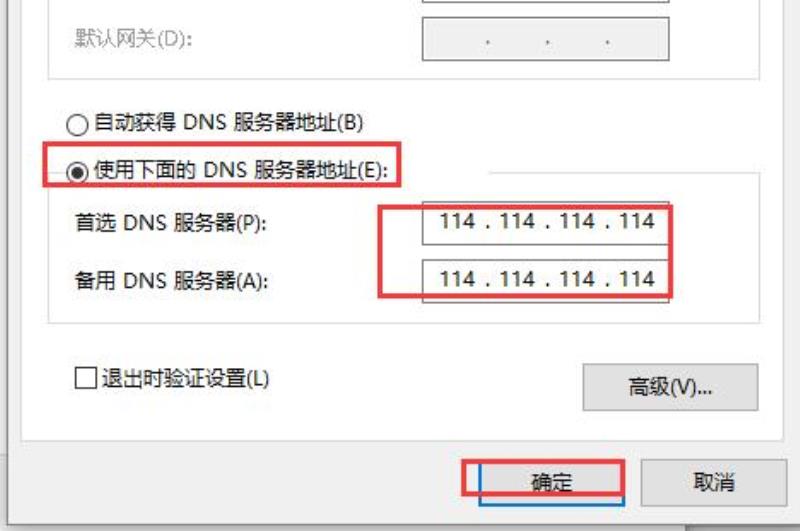Select 自动获得 DNS 服务器地址 radio option
The width and height of the screenshot is (800, 531).
point(77,124)
